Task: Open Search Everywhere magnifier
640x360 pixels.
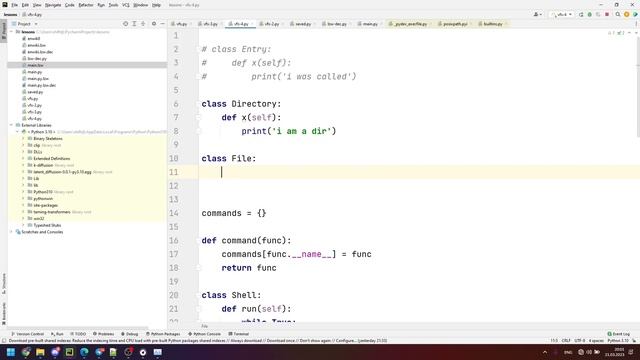Action: pyautogui.click(x=618, y=14)
